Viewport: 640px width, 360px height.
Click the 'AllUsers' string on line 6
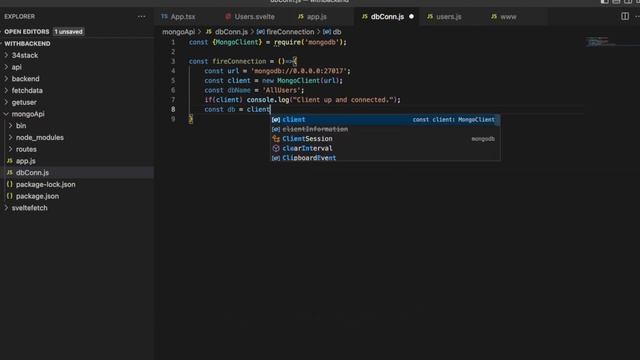[x=282, y=90]
